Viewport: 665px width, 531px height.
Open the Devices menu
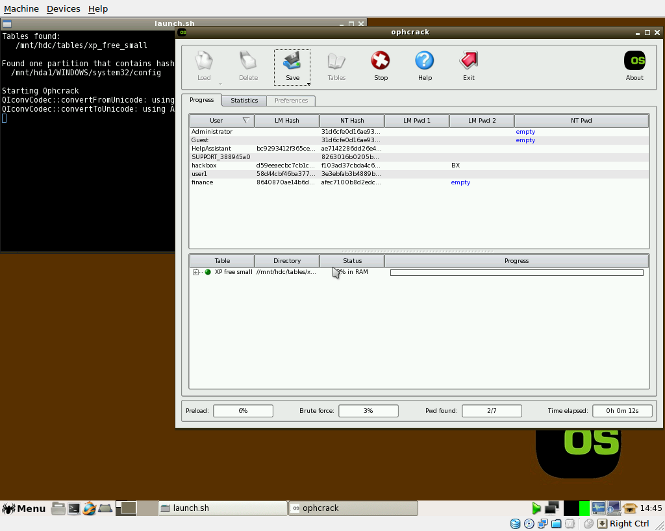pyautogui.click(x=63, y=9)
